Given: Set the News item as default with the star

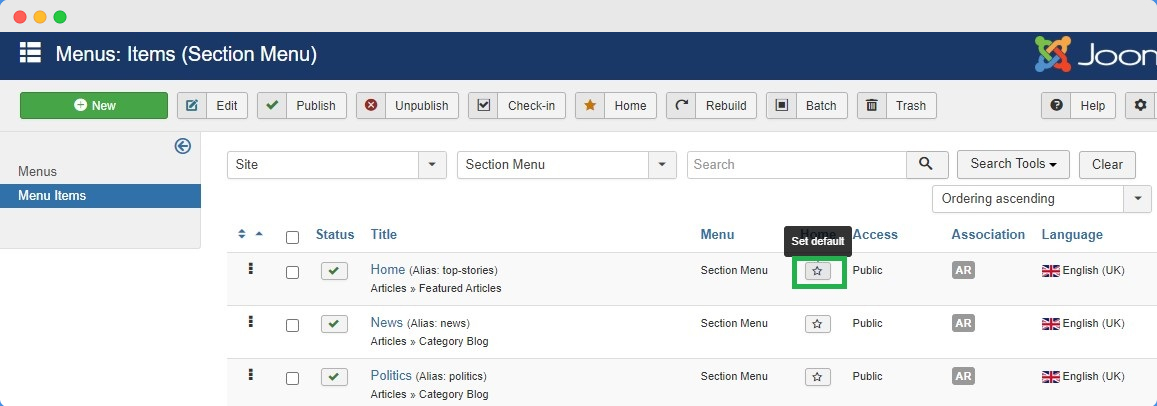Looking at the screenshot, I should pyautogui.click(x=818, y=324).
